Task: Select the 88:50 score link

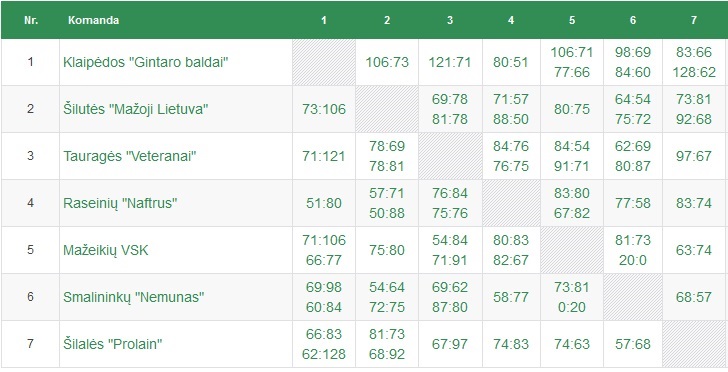Action: pyautogui.click(x=511, y=119)
